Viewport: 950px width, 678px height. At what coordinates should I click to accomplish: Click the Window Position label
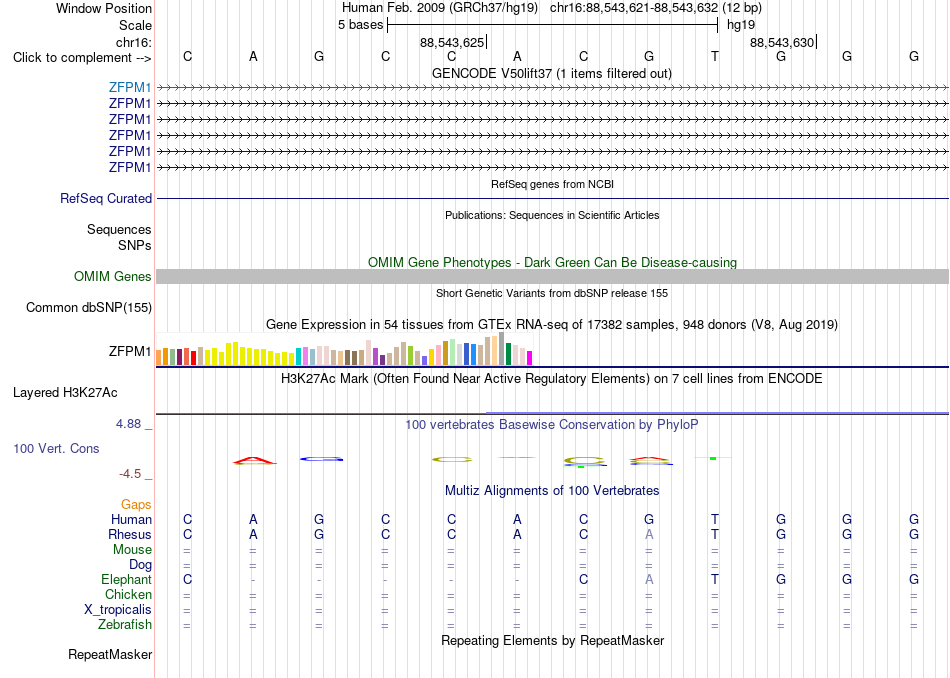[104, 8]
